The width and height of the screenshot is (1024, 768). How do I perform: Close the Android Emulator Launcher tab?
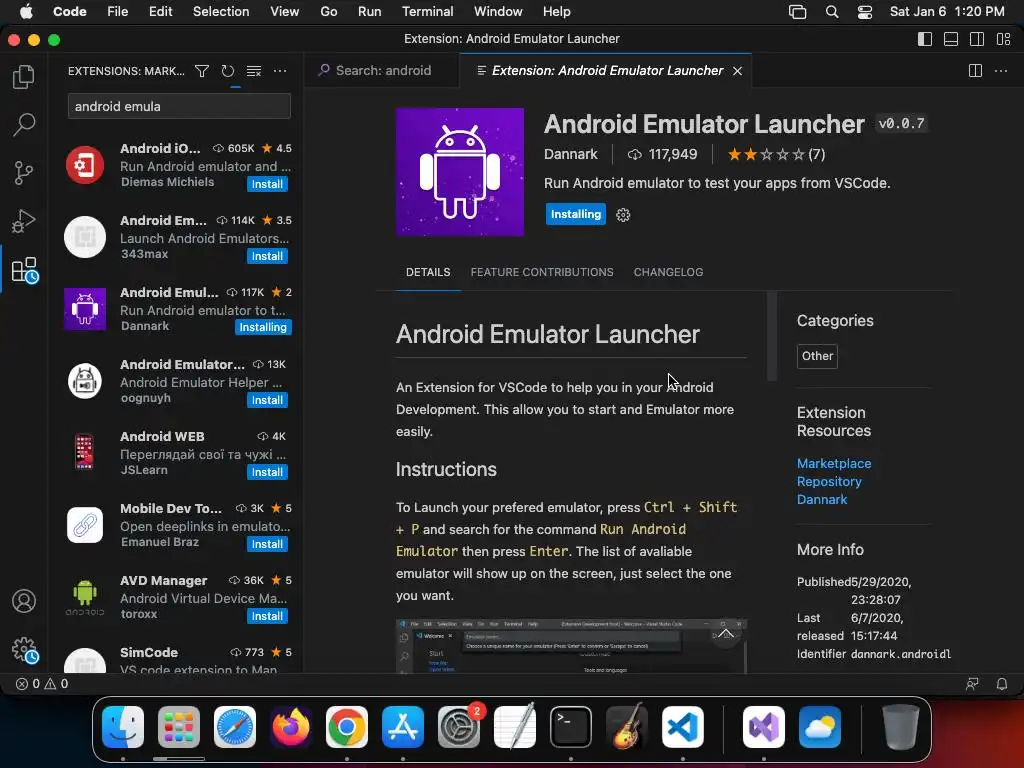[x=737, y=71]
